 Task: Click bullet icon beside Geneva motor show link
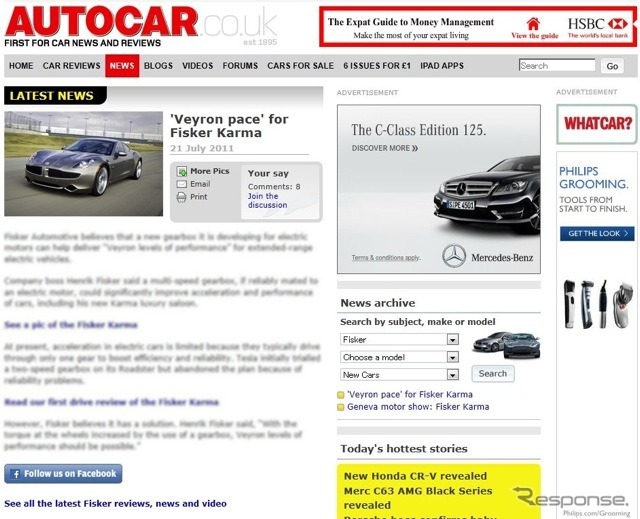click(x=340, y=407)
